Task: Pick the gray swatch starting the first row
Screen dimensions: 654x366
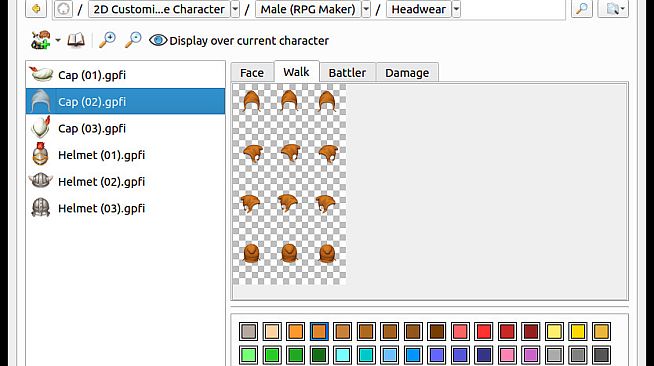Action: pyautogui.click(x=249, y=331)
